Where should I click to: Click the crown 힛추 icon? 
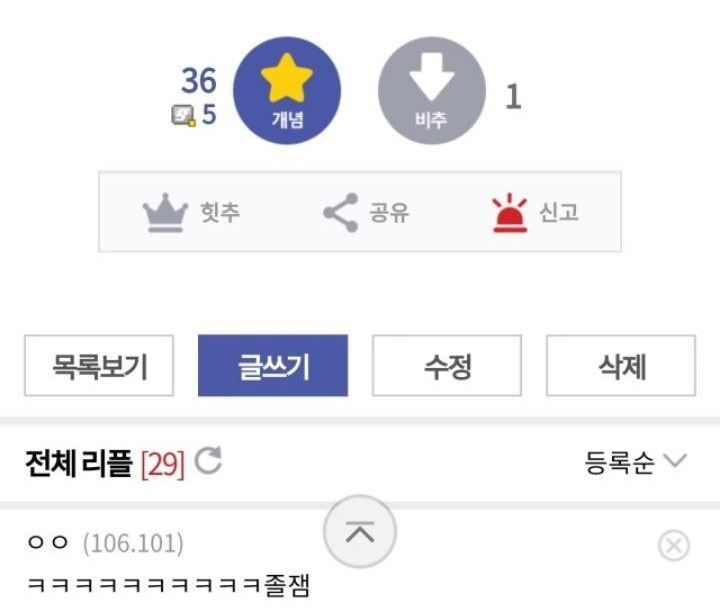[165, 213]
